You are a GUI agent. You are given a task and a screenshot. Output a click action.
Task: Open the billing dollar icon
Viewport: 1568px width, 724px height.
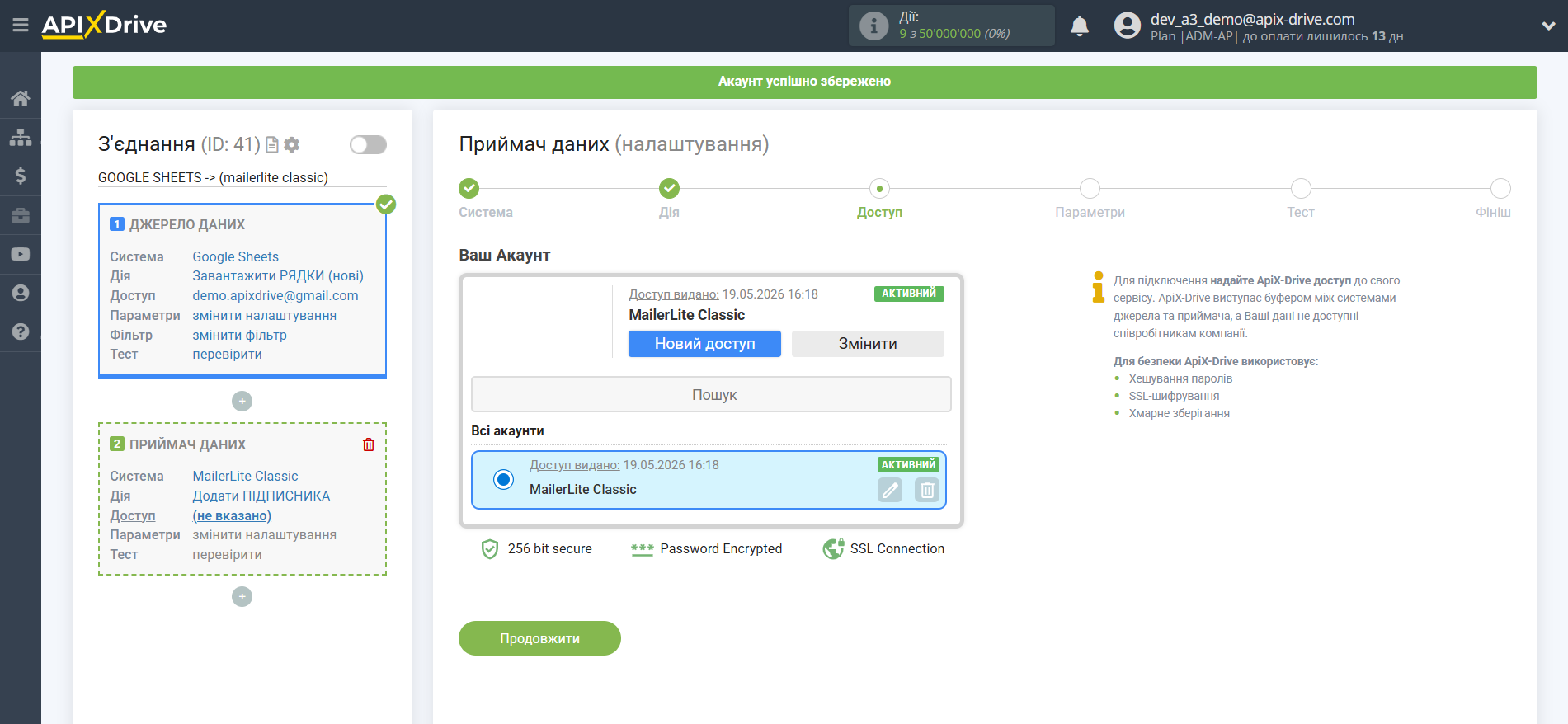tap(21, 176)
